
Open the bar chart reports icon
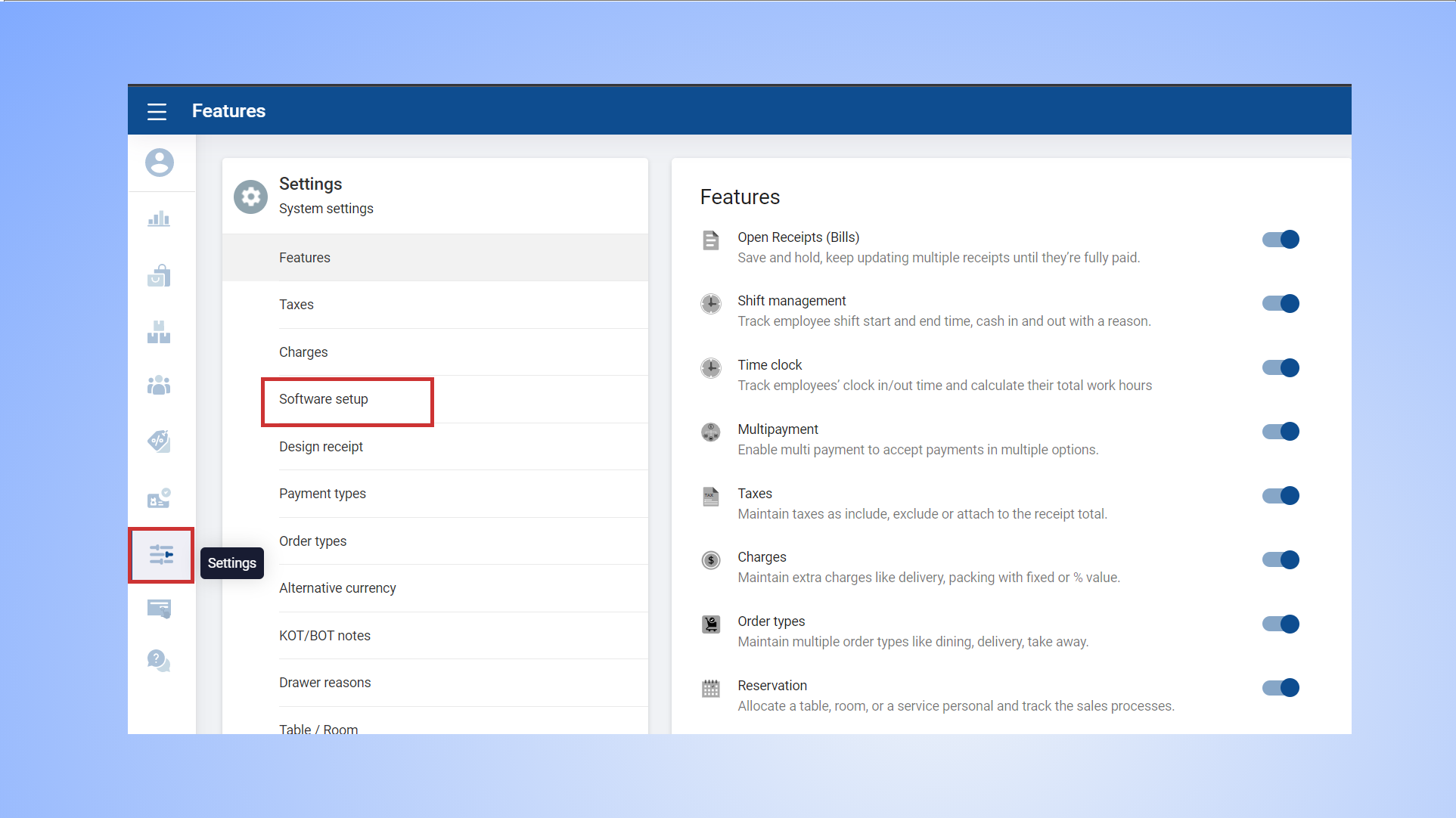(159, 219)
